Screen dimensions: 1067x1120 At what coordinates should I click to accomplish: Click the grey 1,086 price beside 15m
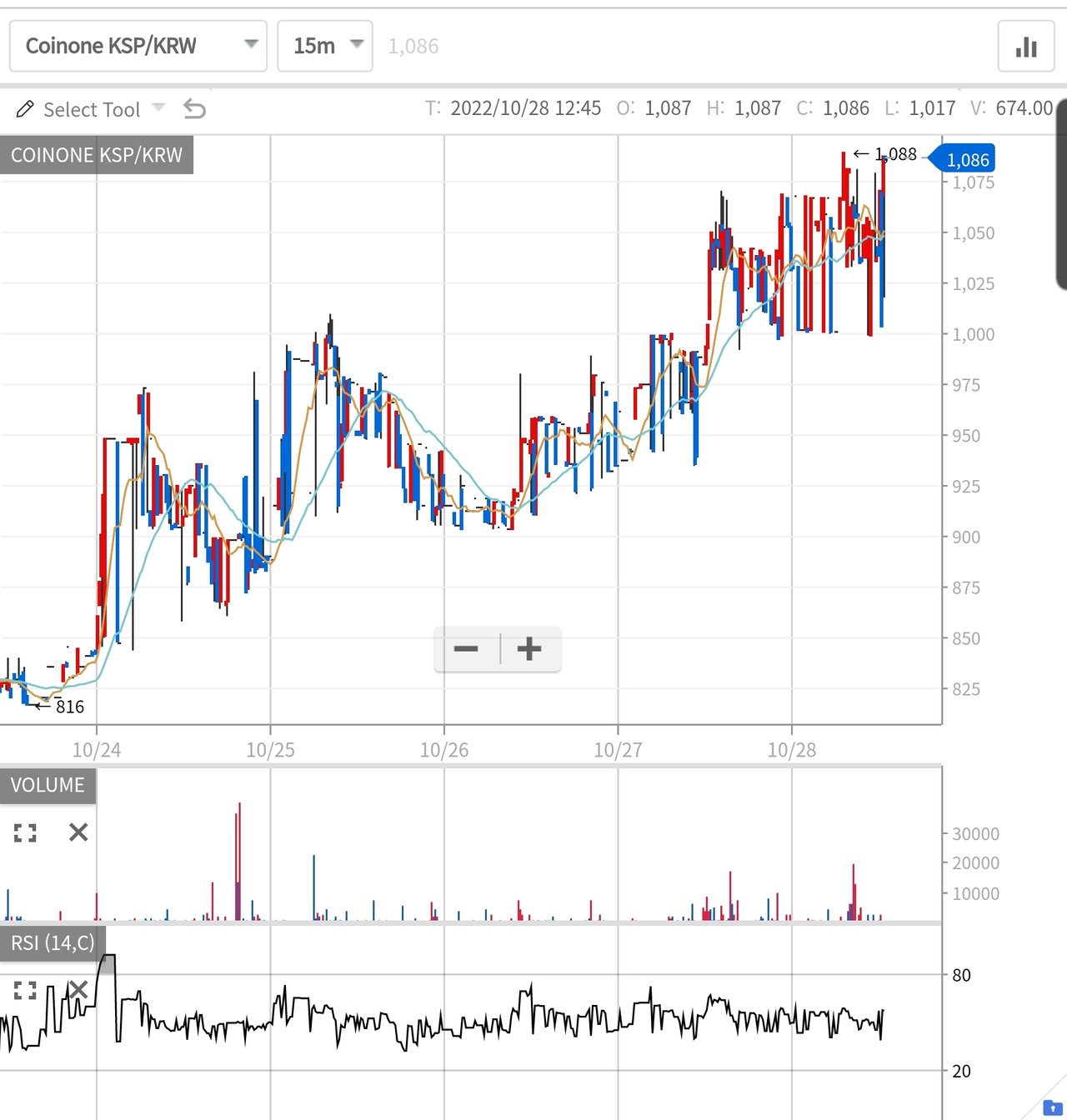413,47
